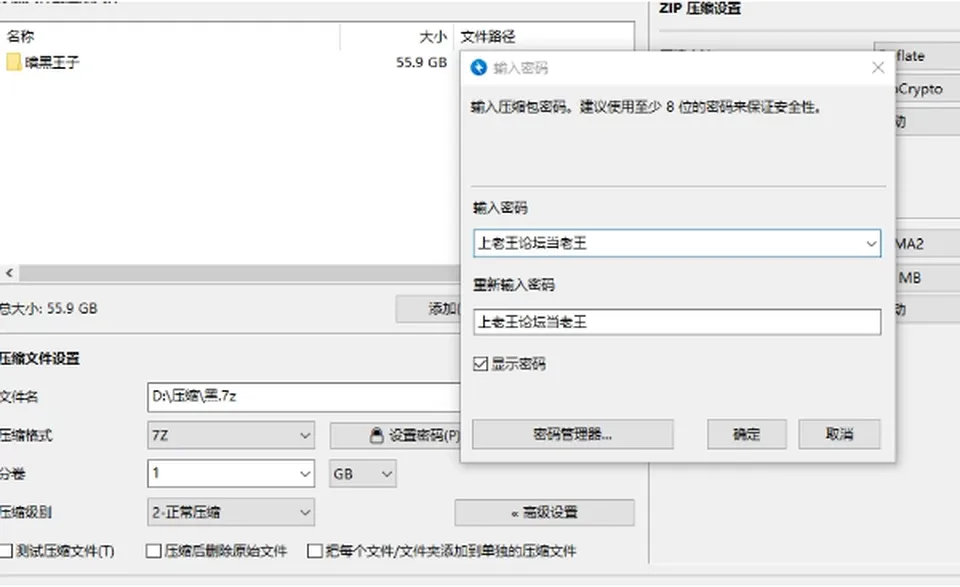Image resolution: width=960 pixels, height=587 pixels.
Task: Open the 密码管理器... button
Action: click(x=572, y=434)
